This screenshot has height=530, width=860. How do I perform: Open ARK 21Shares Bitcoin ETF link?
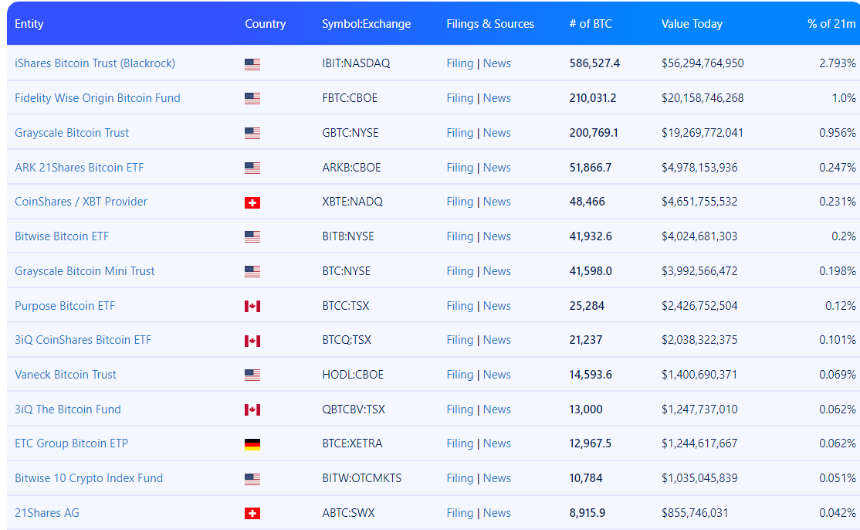click(79, 167)
